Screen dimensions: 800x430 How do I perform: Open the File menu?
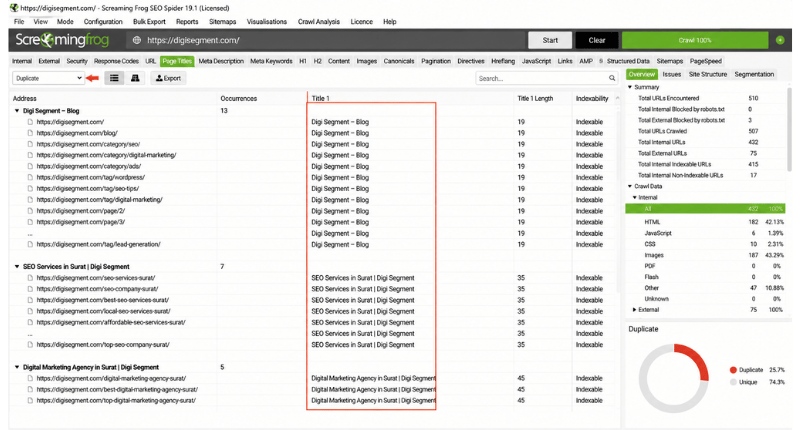pos(19,21)
